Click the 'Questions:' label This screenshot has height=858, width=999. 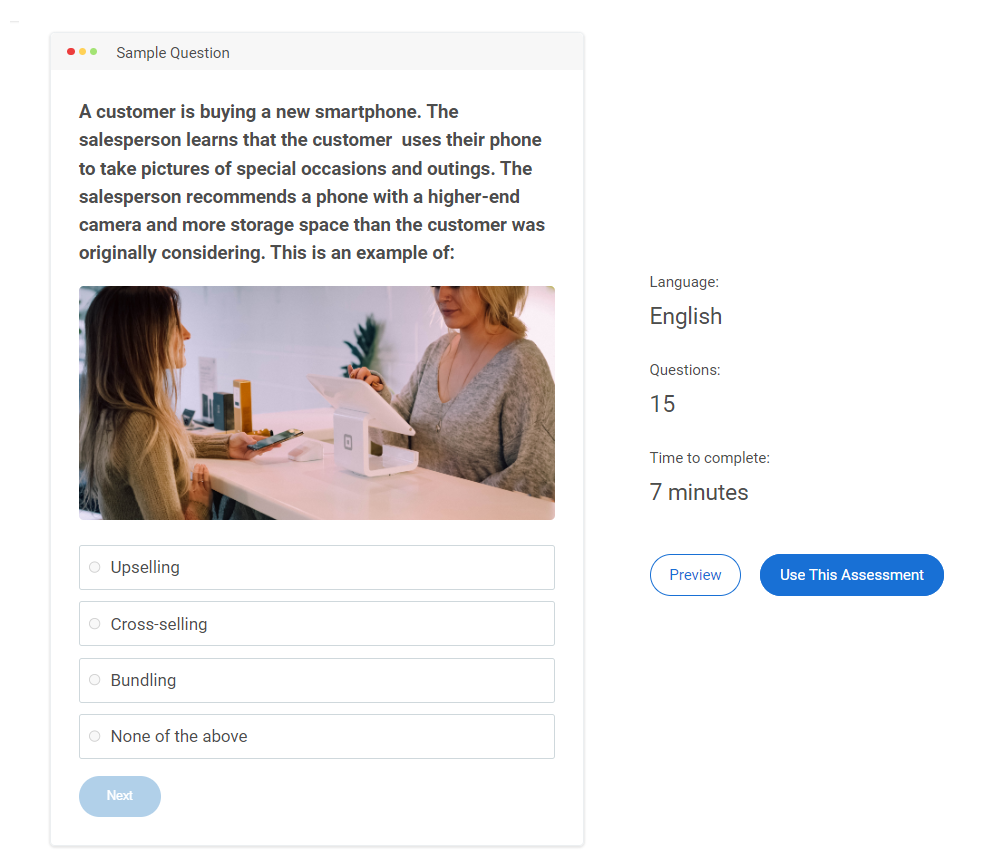tap(685, 370)
